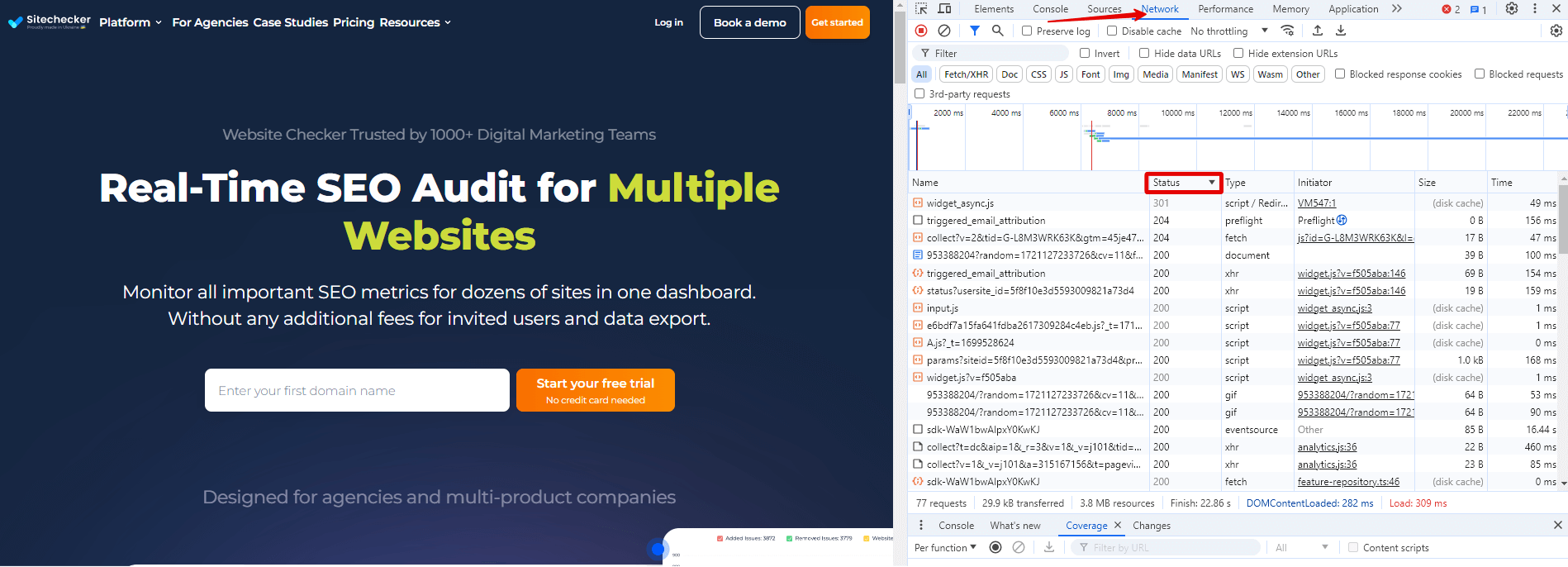1568x567 pixels.
Task: Check 3rd-party requests checkbox
Action: click(919, 93)
